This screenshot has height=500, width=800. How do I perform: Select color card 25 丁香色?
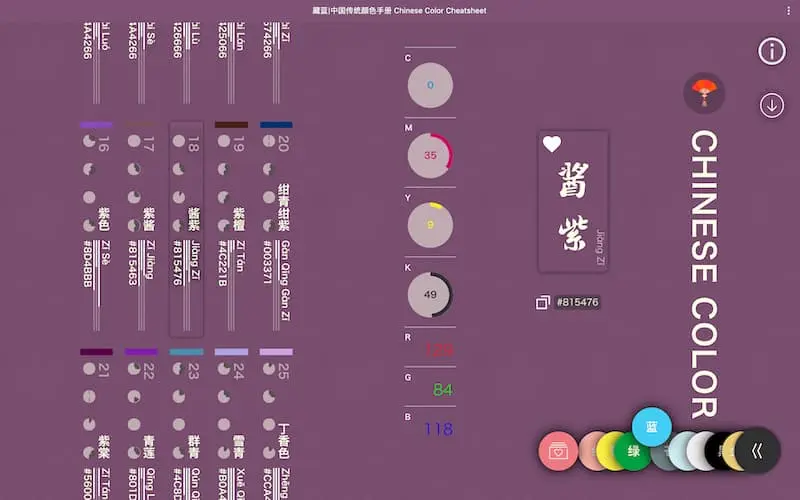pyautogui.click(x=276, y=424)
